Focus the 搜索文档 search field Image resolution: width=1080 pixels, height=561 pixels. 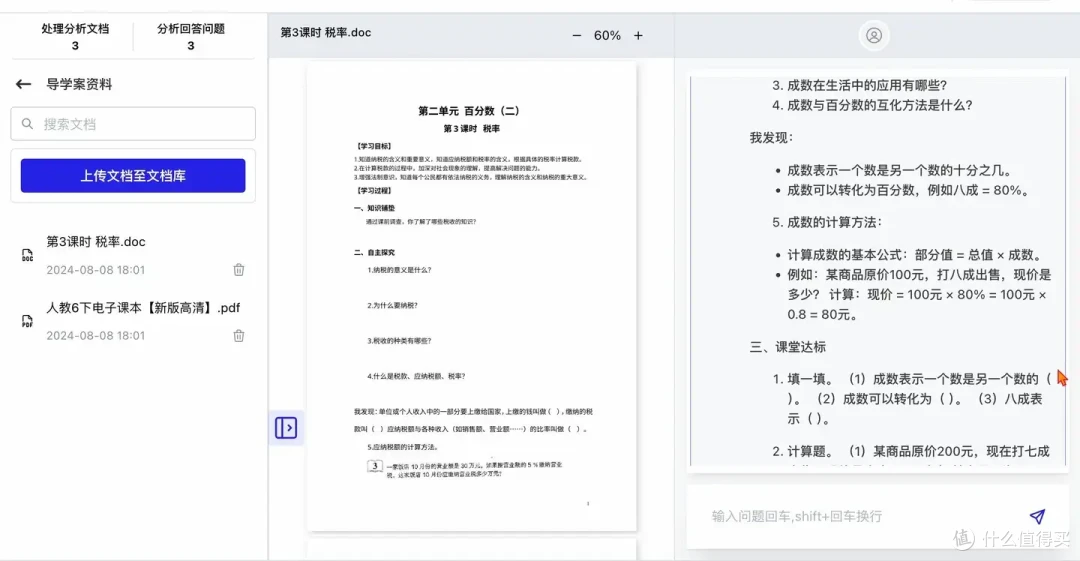[x=133, y=124]
